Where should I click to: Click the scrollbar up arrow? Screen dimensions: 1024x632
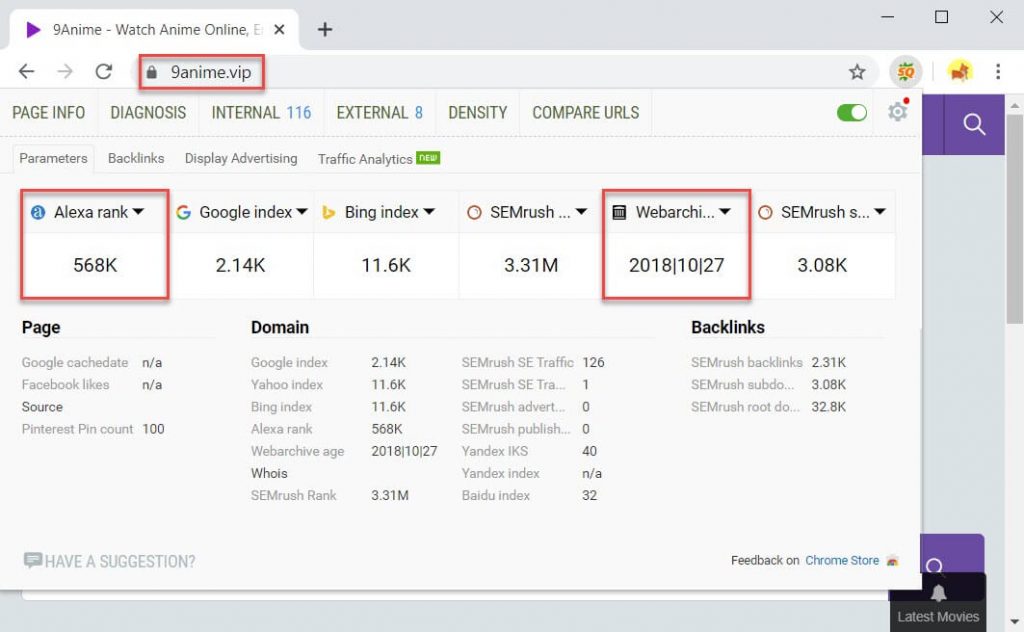tap(1014, 105)
